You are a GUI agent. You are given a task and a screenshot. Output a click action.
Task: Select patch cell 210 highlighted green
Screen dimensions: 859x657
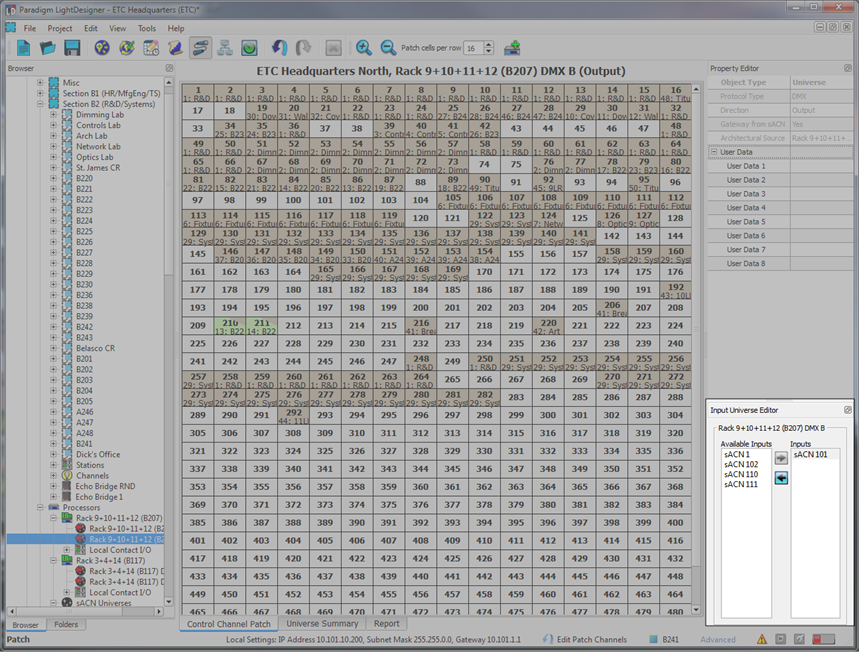tap(230, 326)
